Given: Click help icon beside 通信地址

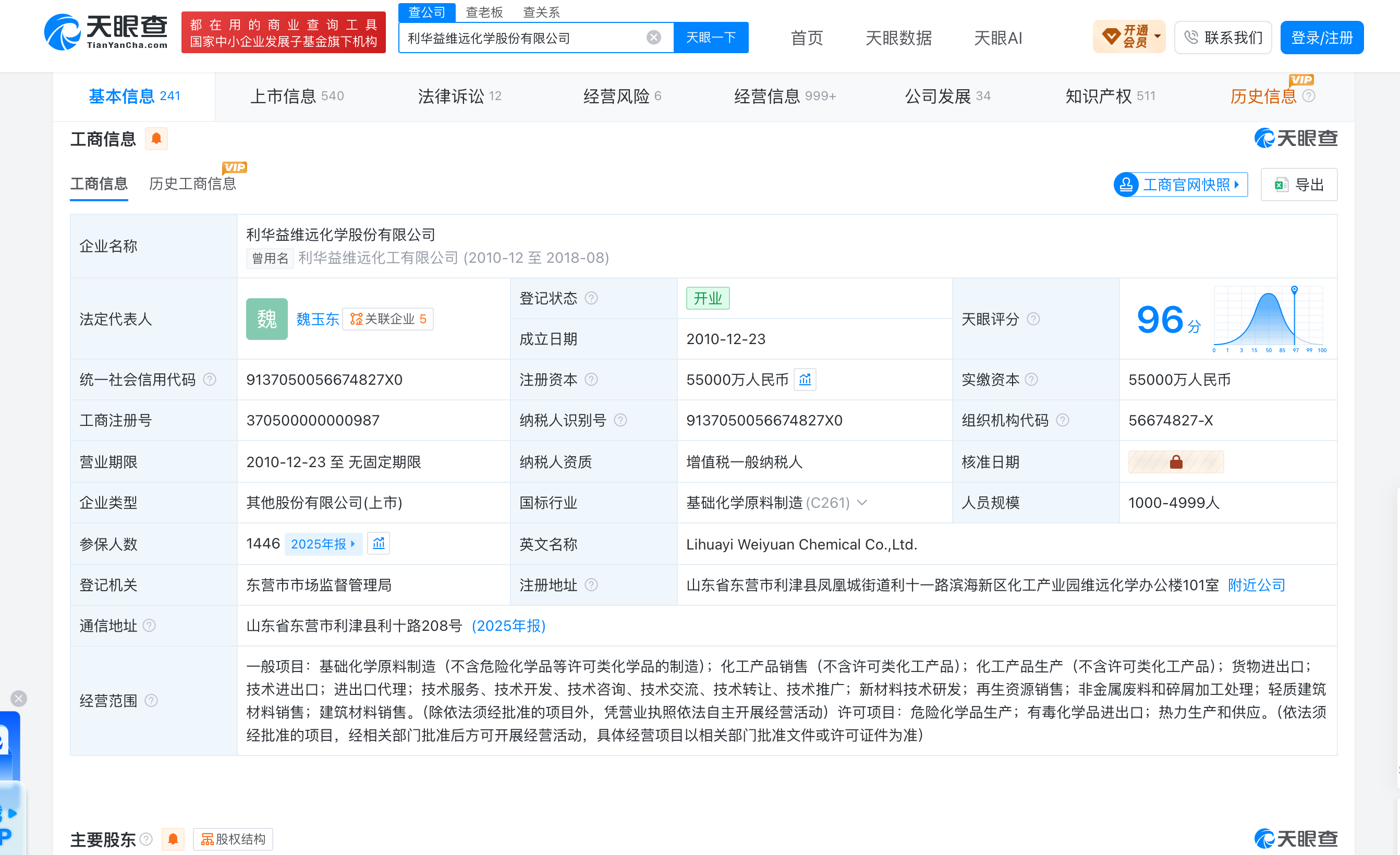Looking at the screenshot, I should tap(149, 626).
